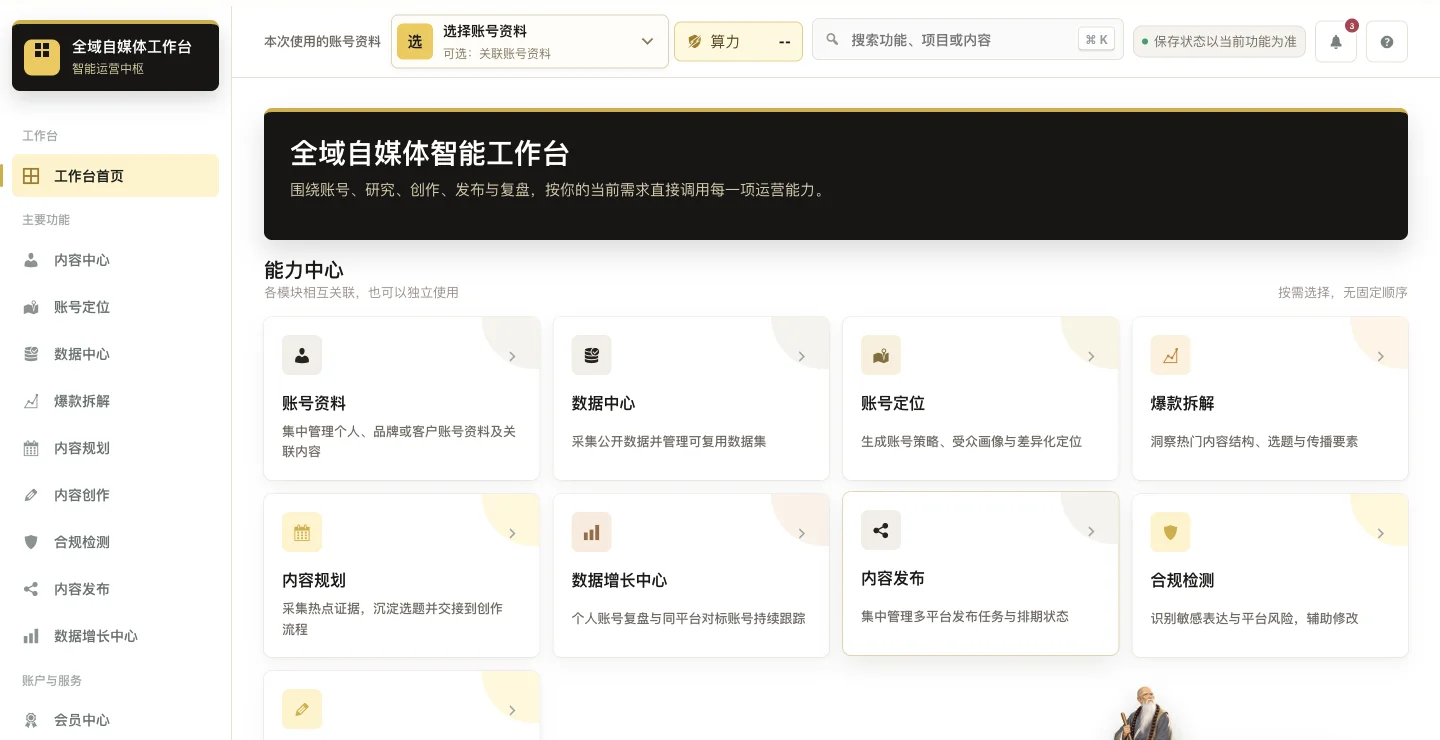Click the 算力 balance button
This screenshot has width=1440, height=740.
pos(738,42)
